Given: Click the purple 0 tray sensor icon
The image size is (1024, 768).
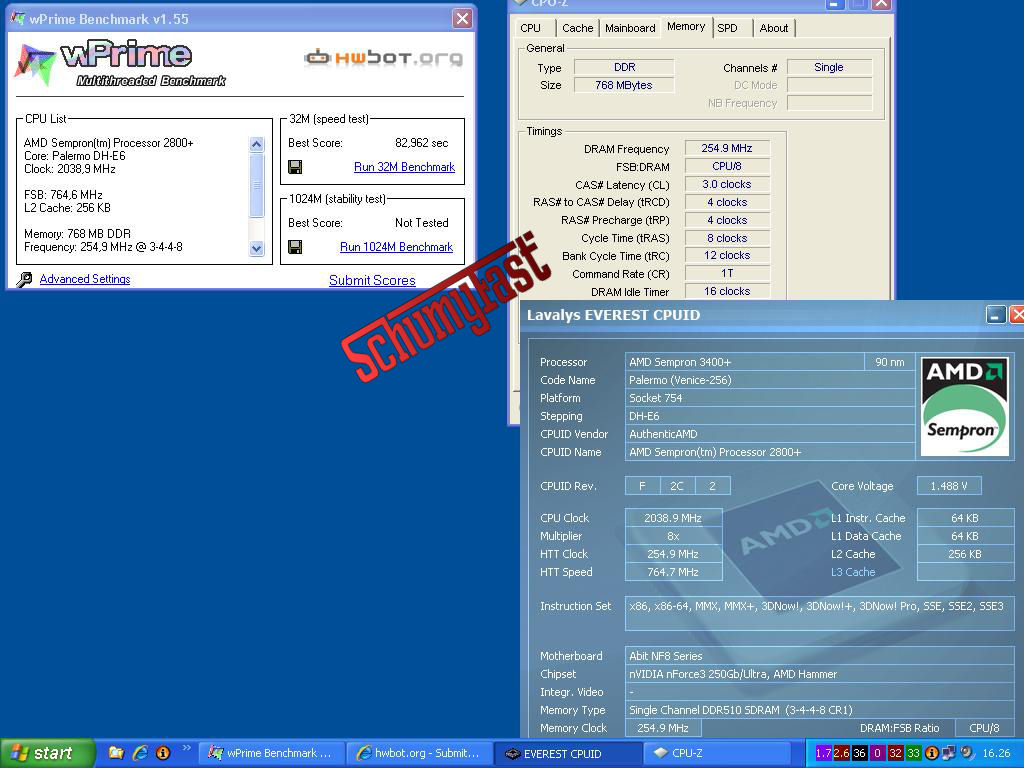Looking at the screenshot, I should tap(877, 753).
